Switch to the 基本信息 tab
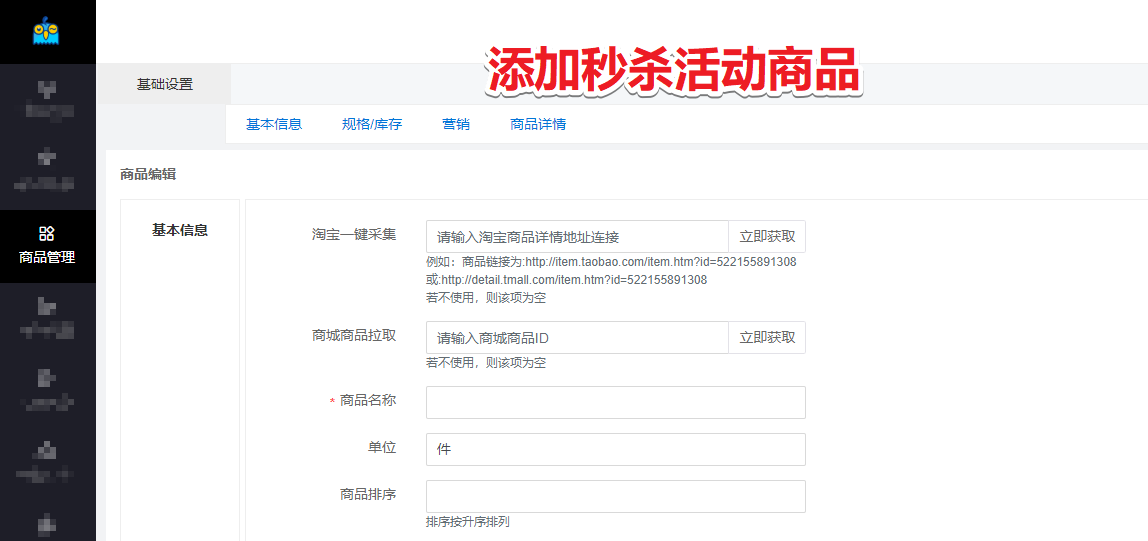The image size is (1148, 541). click(274, 124)
